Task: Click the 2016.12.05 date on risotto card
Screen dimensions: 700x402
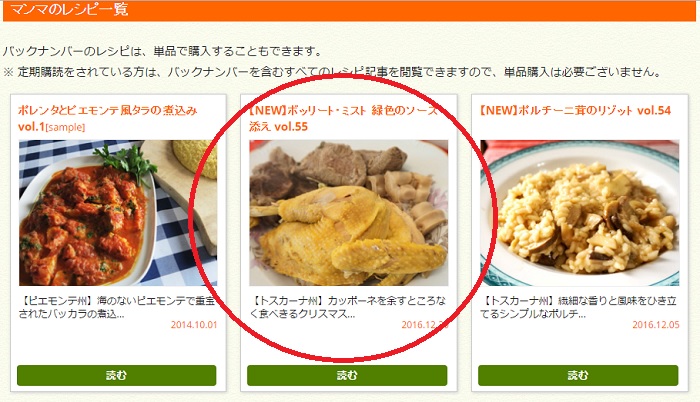Action: [x=656, y=325]
